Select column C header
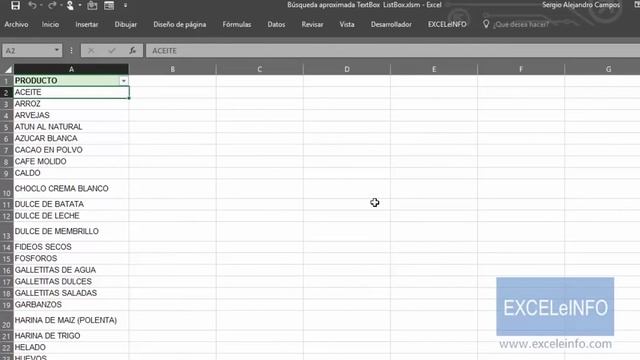The height and width of the screenshot is (360, 640). pos(260,69)
